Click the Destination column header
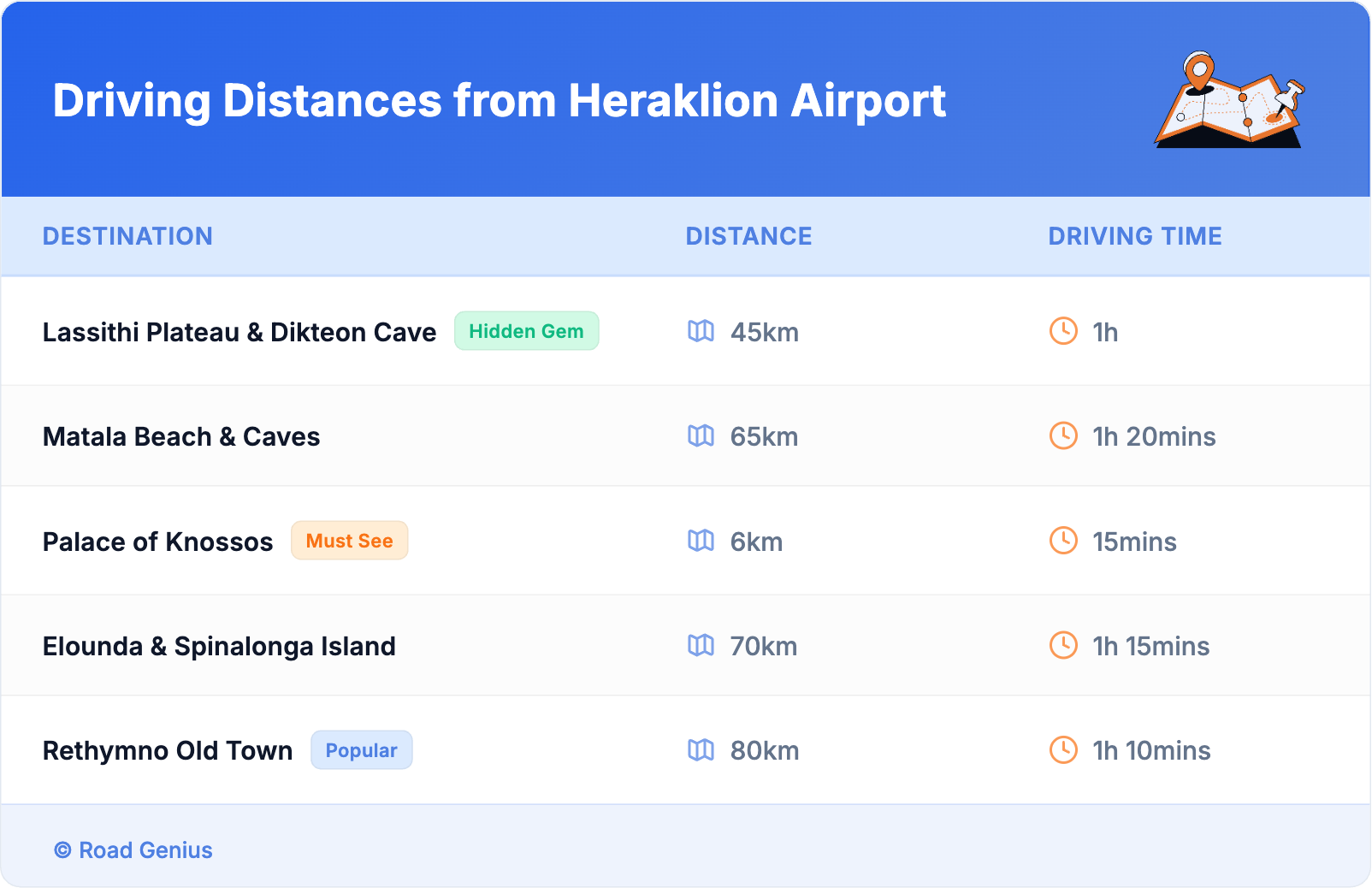Viewport: 1372px width, 888px height. click(127, 236)
